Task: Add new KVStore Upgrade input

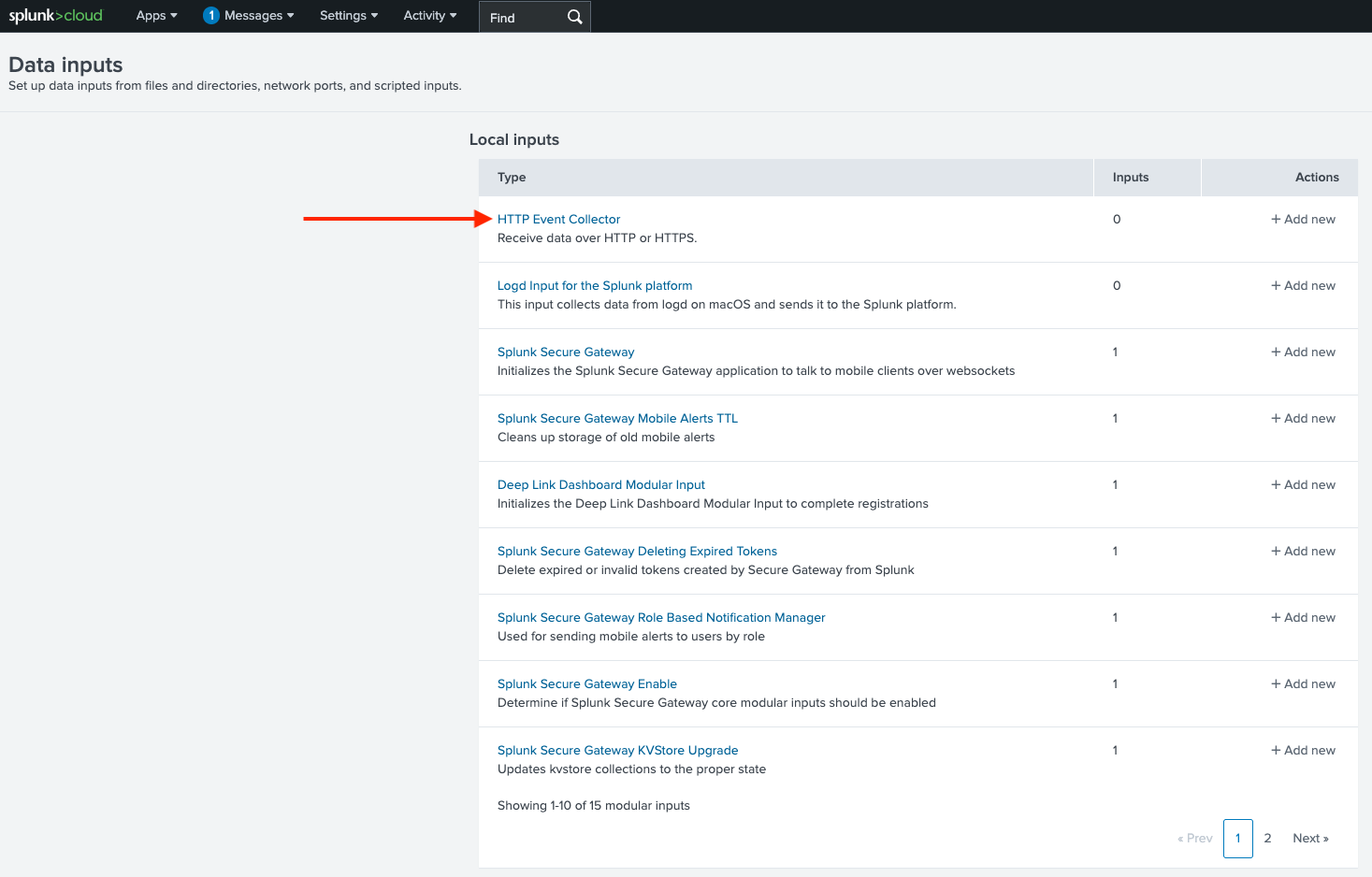Action: 1303,750
